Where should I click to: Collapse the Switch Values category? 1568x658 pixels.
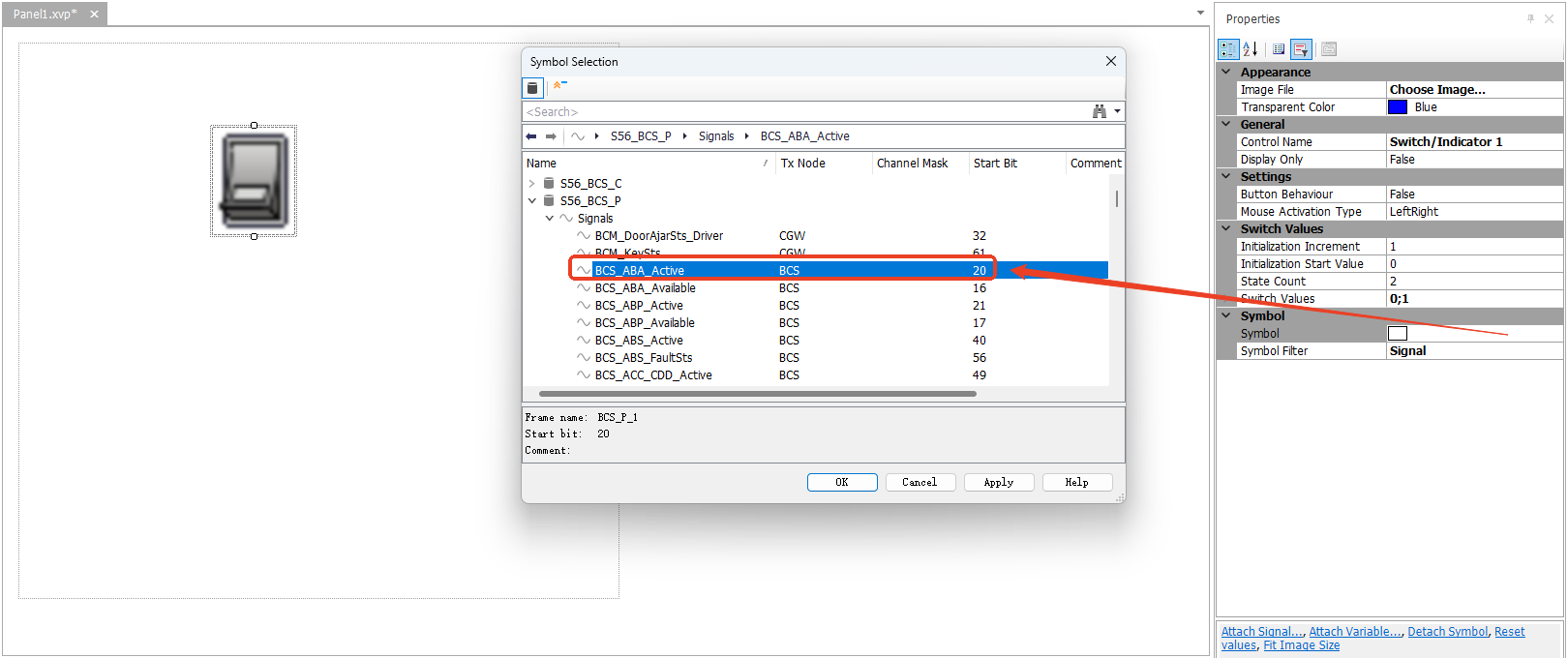pyautogui.click(x=1226, y=228)
